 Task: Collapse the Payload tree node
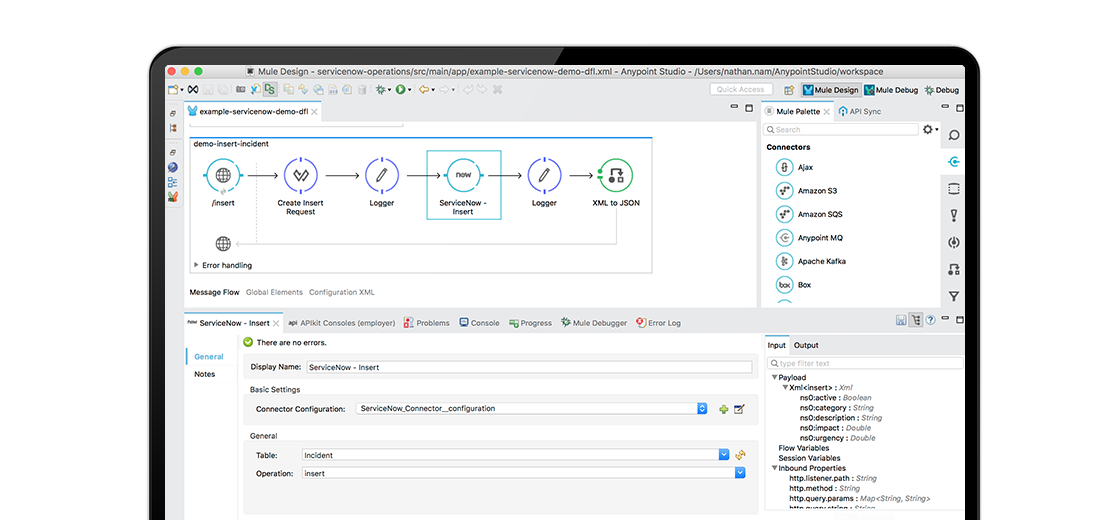pos(774,377)
